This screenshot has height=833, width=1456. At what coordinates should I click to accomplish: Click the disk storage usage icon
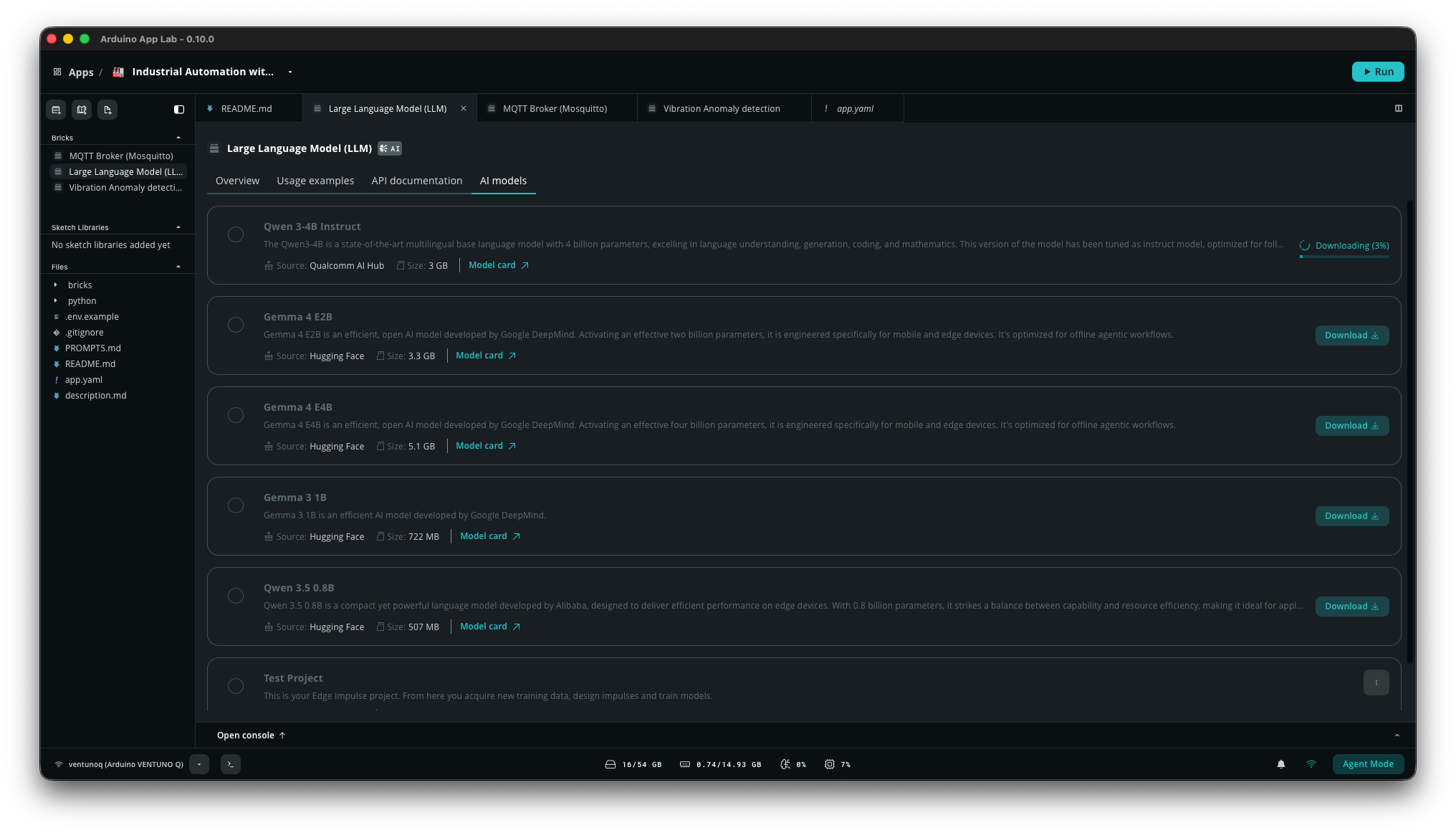(x=610, y=764)
